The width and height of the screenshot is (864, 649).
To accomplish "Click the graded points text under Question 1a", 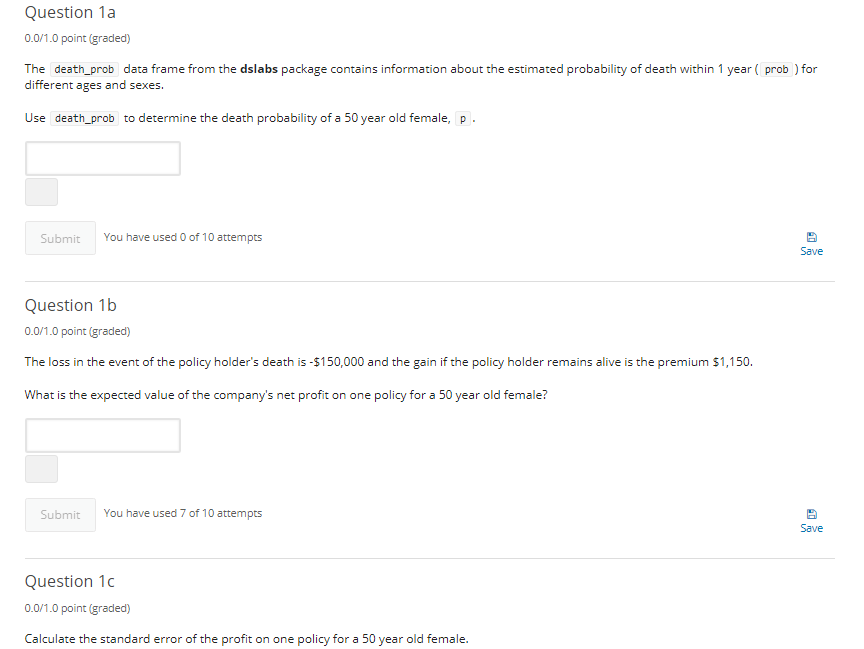I will coord(75,38).
